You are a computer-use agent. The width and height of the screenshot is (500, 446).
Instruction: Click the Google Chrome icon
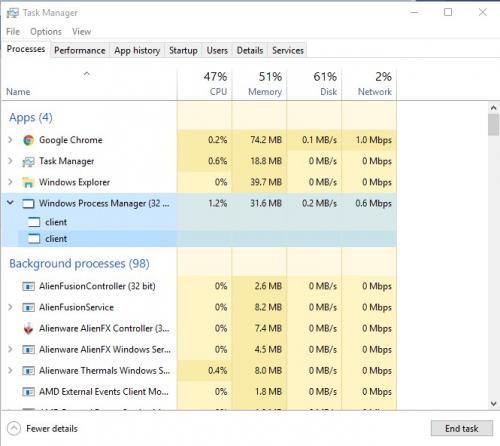[x=28, y=140]
